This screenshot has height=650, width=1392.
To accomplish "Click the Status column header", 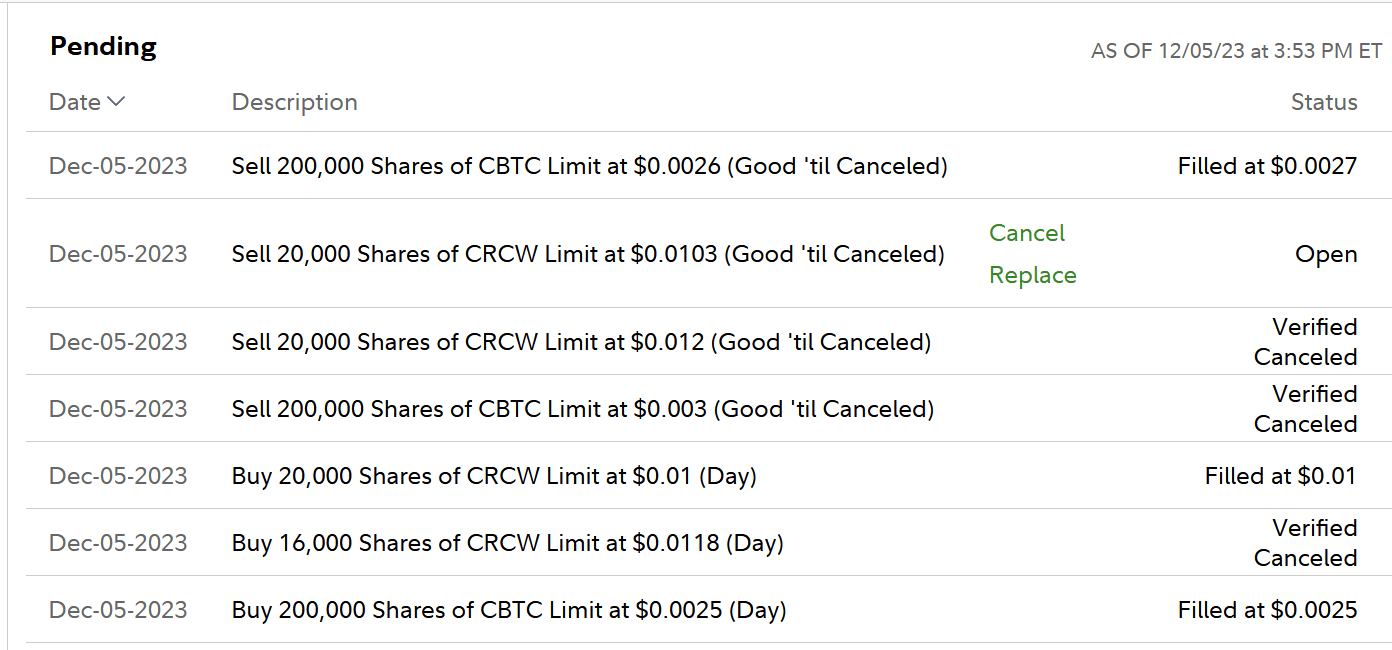I will (1323, 102).
